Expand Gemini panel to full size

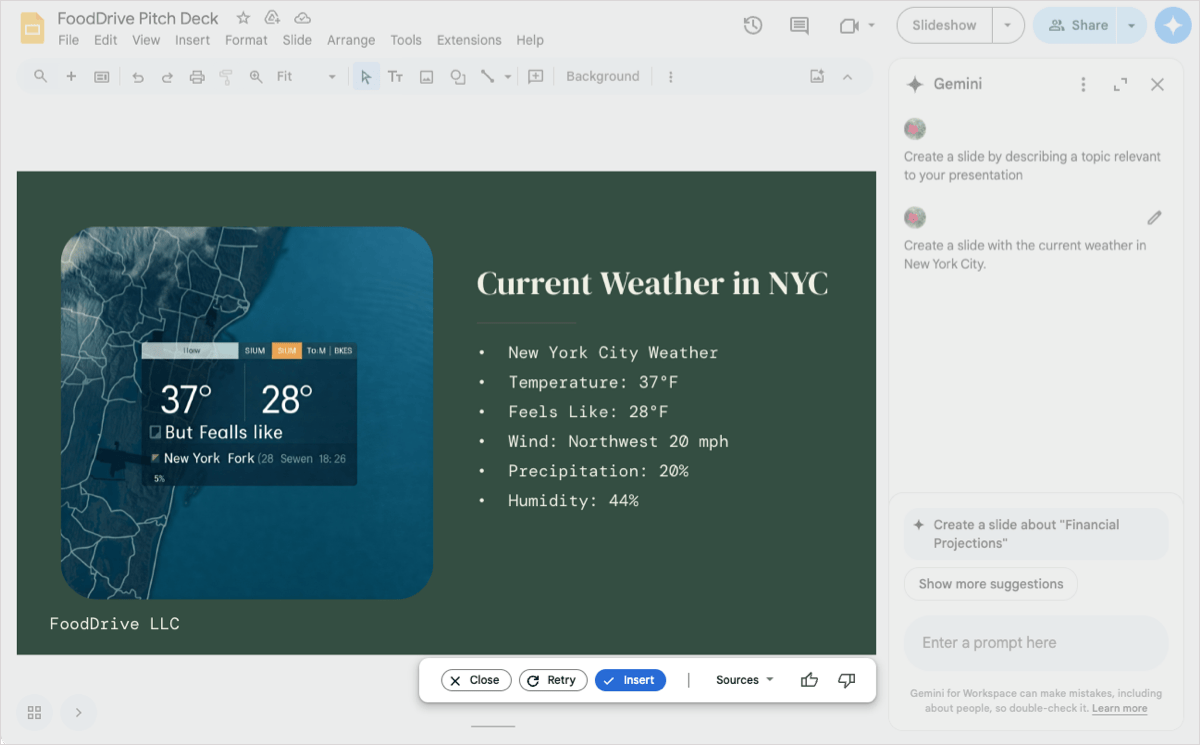[1120, 85]
